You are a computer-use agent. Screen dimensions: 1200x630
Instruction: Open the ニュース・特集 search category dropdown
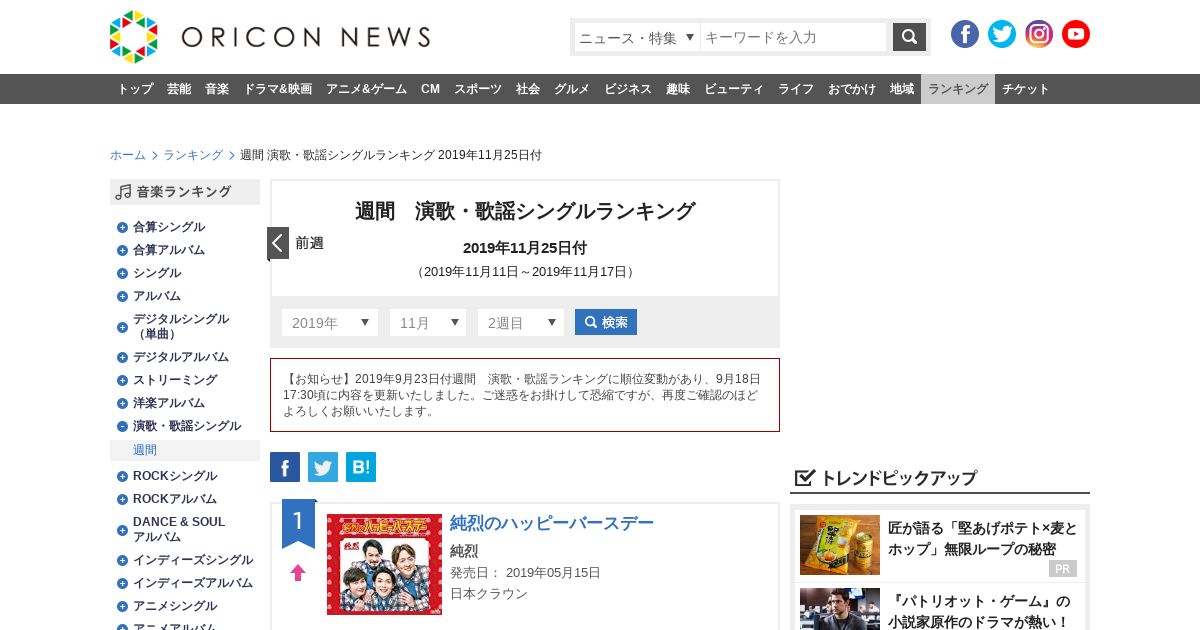(637, 37)
